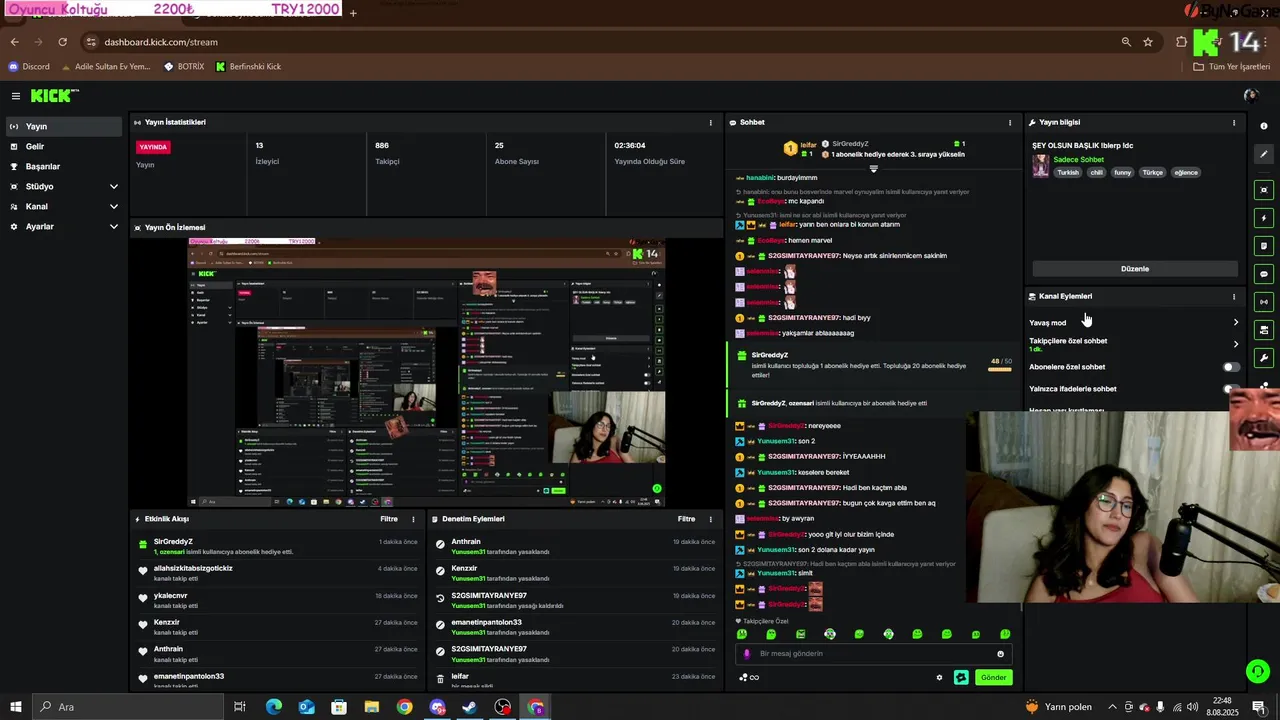The image size is (1280, 720).
Task: Go to Gelir in the sidebar
Action: 65,146
